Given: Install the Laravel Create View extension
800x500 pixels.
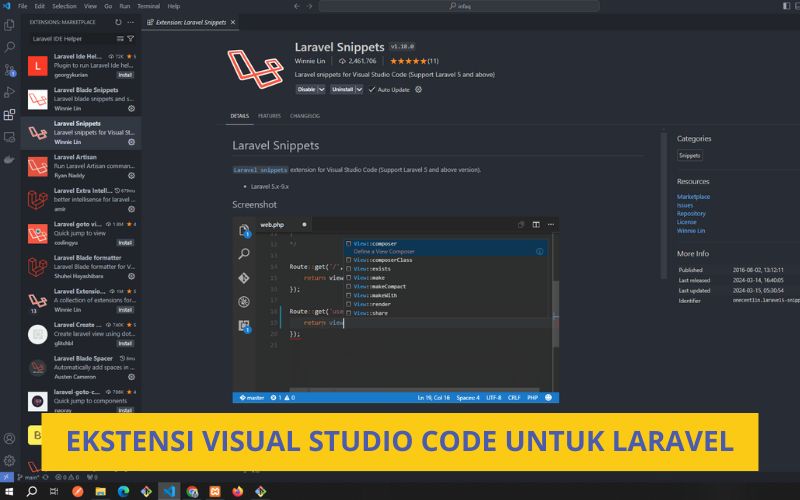Looking at the screenshot, I should (x=125, y=343).
